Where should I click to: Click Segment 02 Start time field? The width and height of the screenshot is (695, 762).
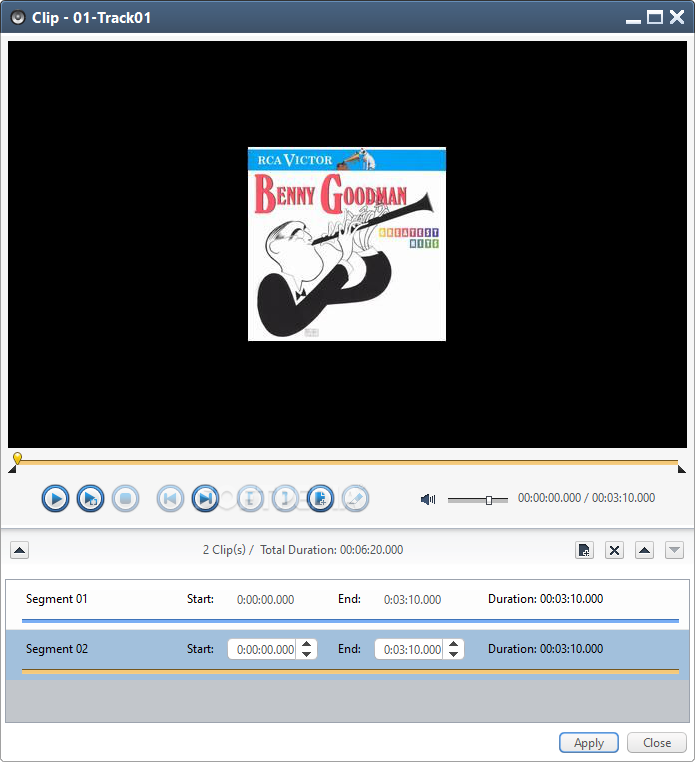(x=262, y=649)
